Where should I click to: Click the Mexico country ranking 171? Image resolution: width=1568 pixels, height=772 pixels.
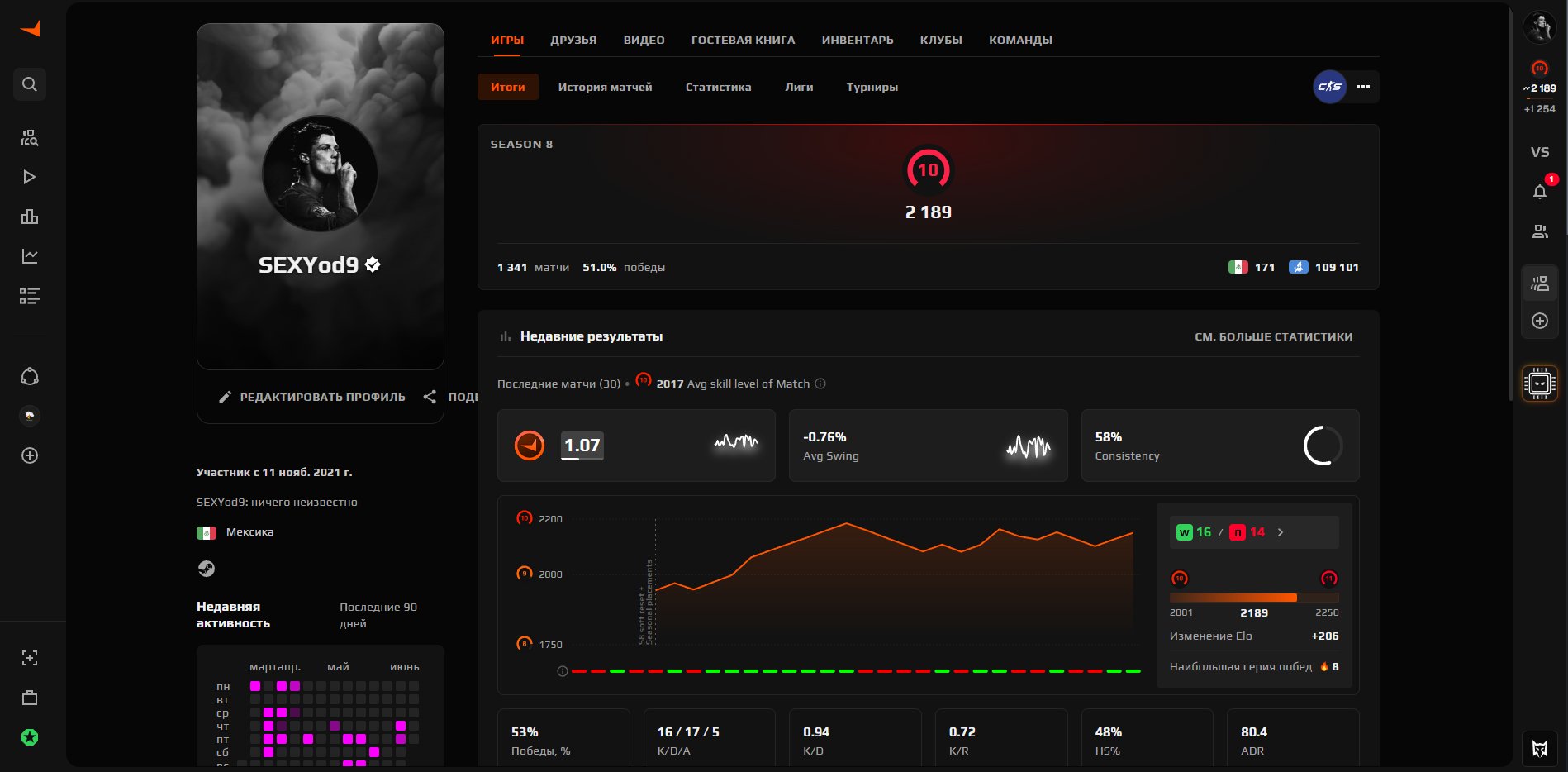coord(1252,267)
